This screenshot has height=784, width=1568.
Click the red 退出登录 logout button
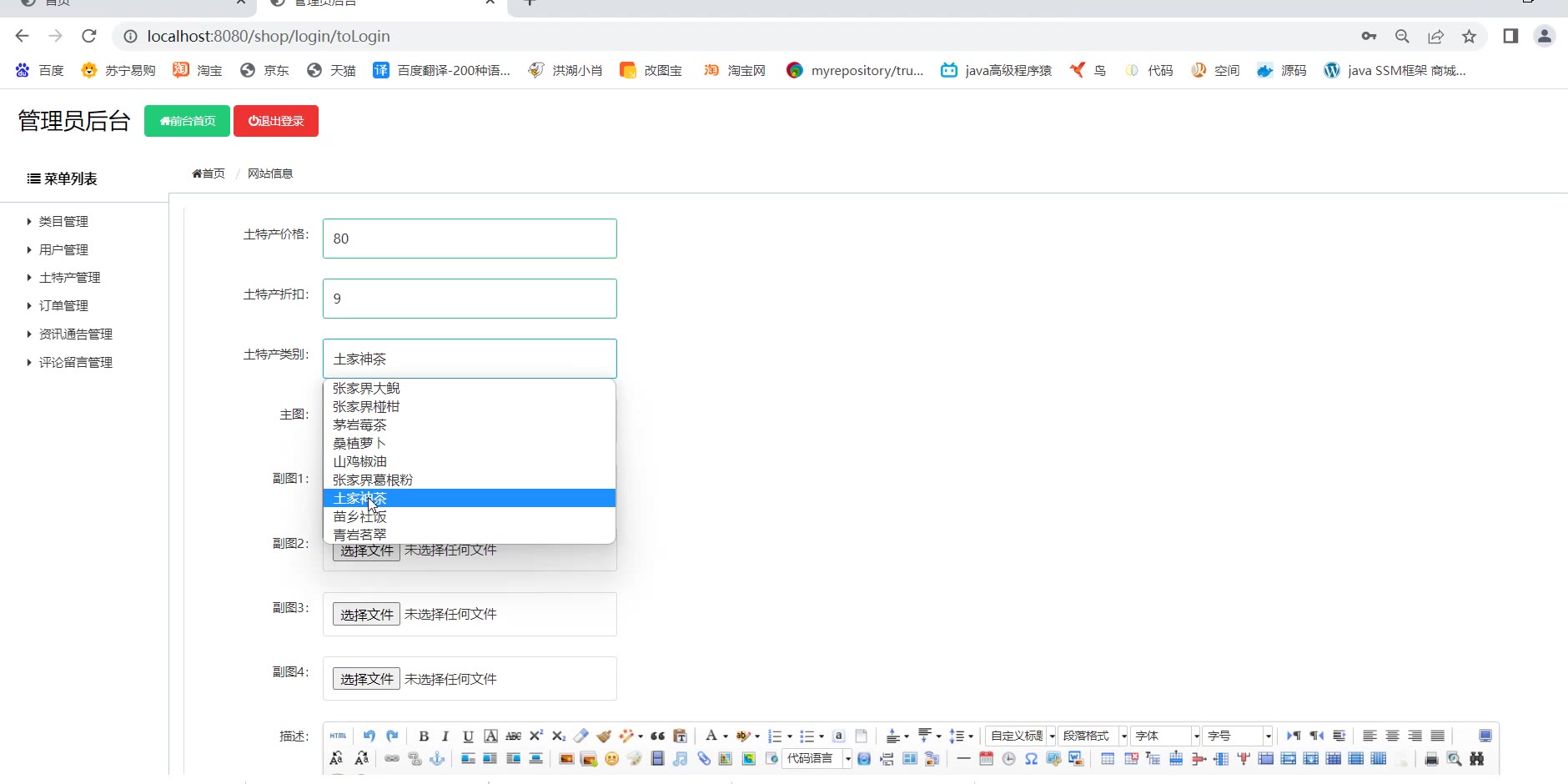[x=276, y=121]
